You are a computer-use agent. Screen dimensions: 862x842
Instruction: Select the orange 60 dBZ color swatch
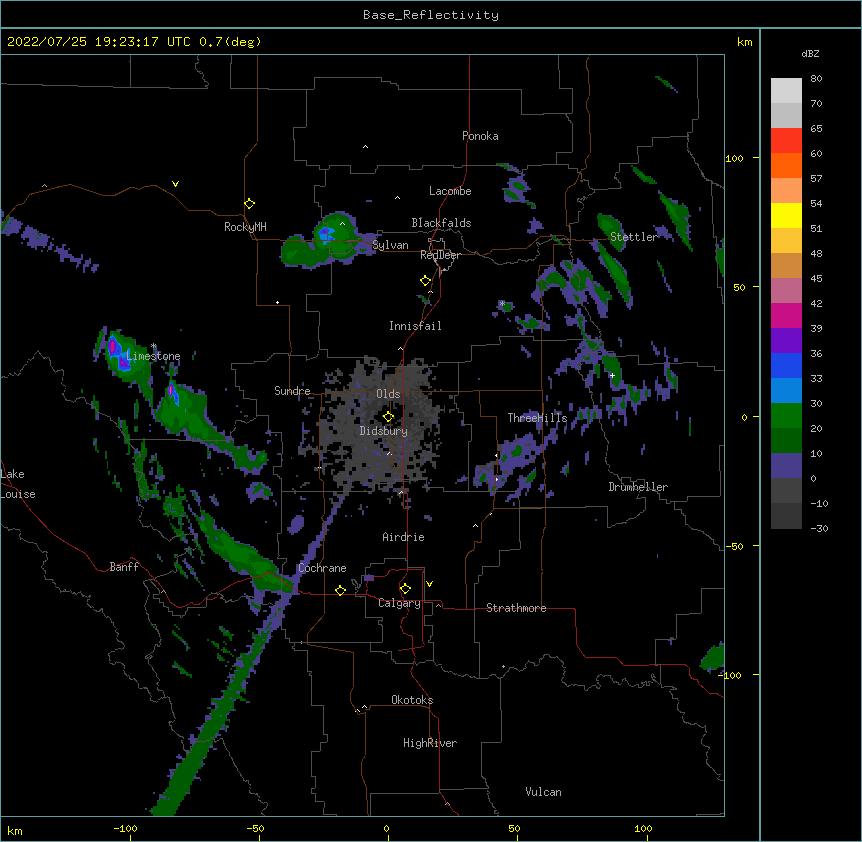coord(786,165)
